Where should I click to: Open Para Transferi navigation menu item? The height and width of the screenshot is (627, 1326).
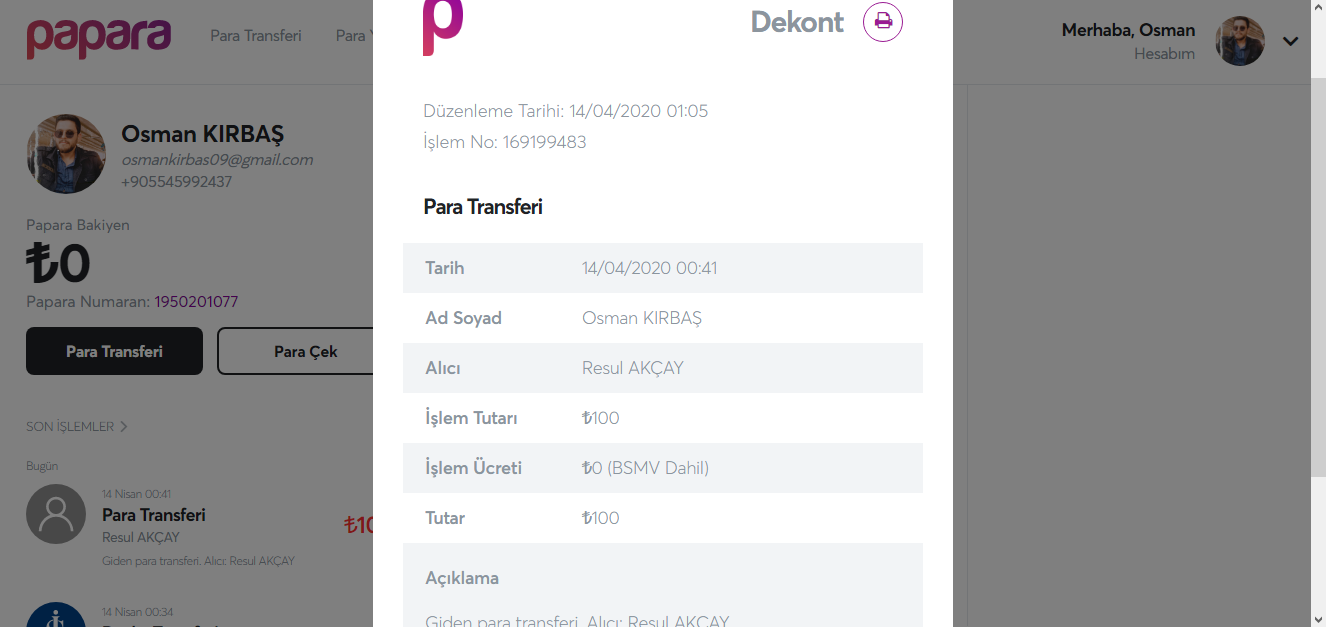tap(256, 36)
